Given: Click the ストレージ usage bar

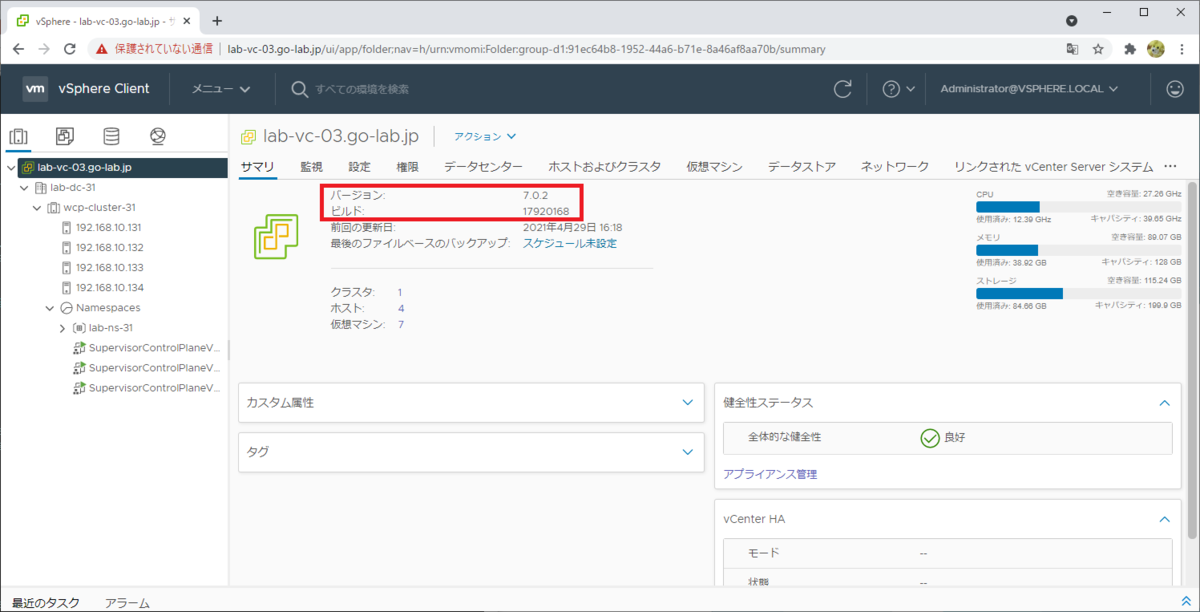Looking at the screenshot, I should point(1078,294).
